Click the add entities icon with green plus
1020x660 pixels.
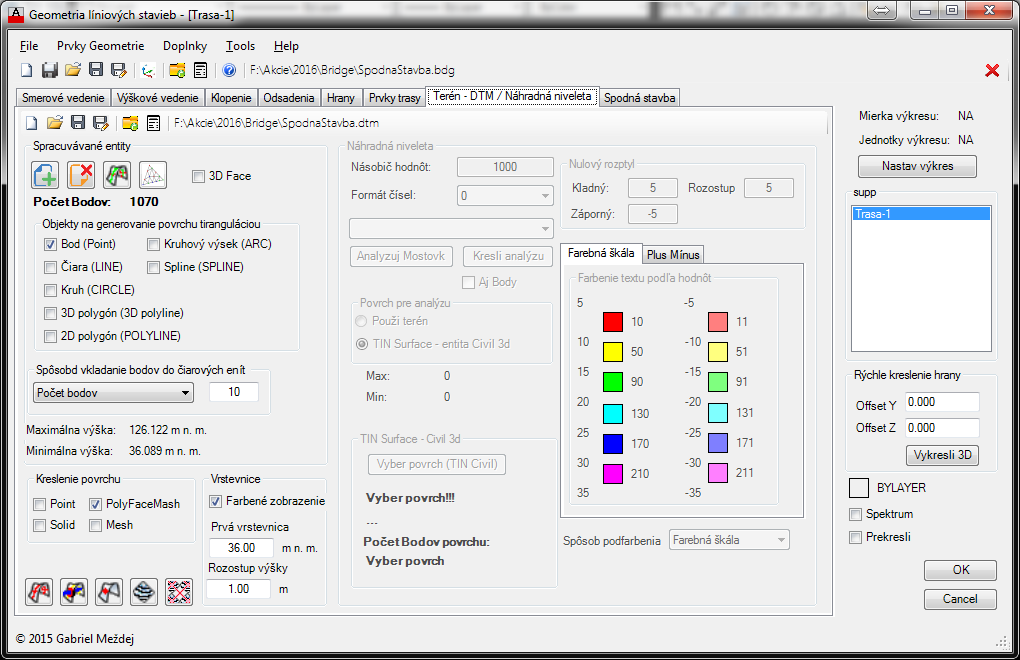45,176
